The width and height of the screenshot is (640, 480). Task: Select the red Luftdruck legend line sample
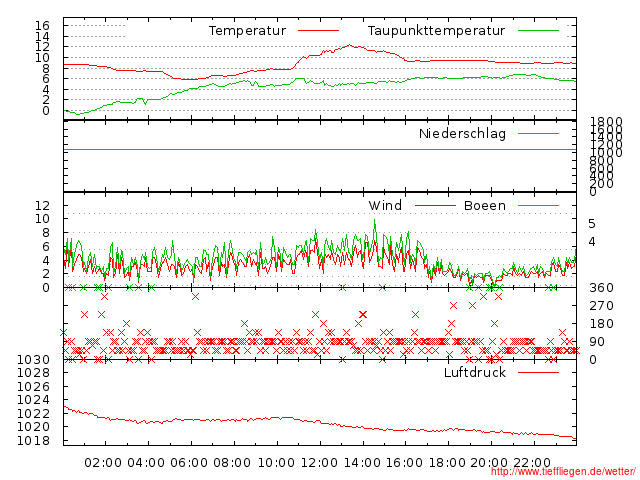coord(538,372)
